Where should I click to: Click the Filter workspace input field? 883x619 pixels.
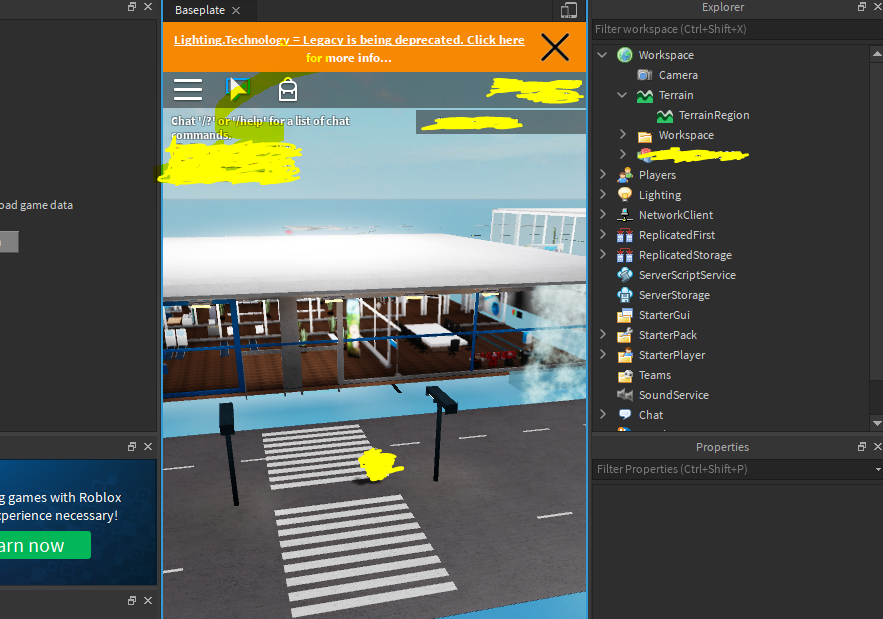737,29
